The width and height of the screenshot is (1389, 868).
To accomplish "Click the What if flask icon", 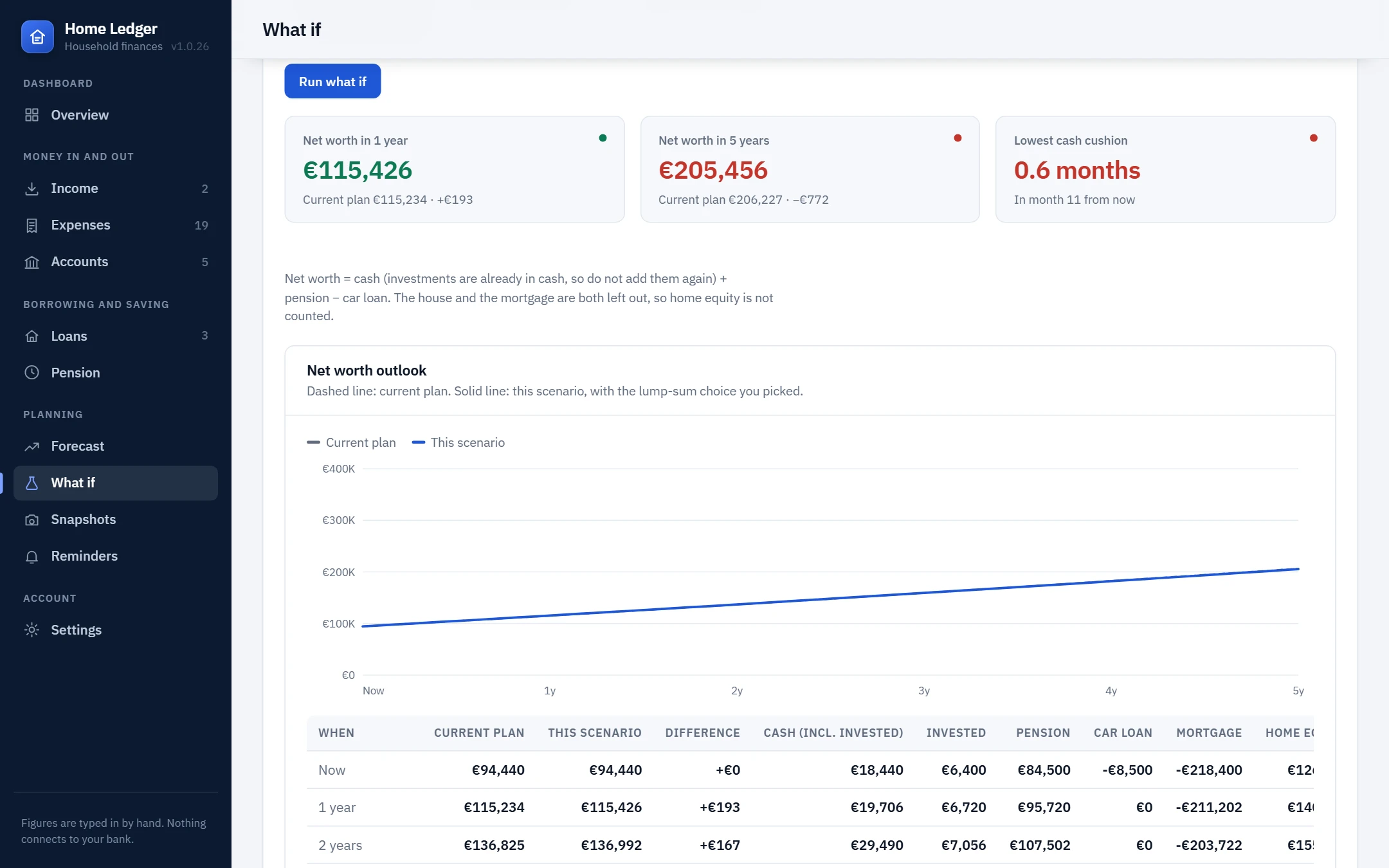I will coord(32,483).
